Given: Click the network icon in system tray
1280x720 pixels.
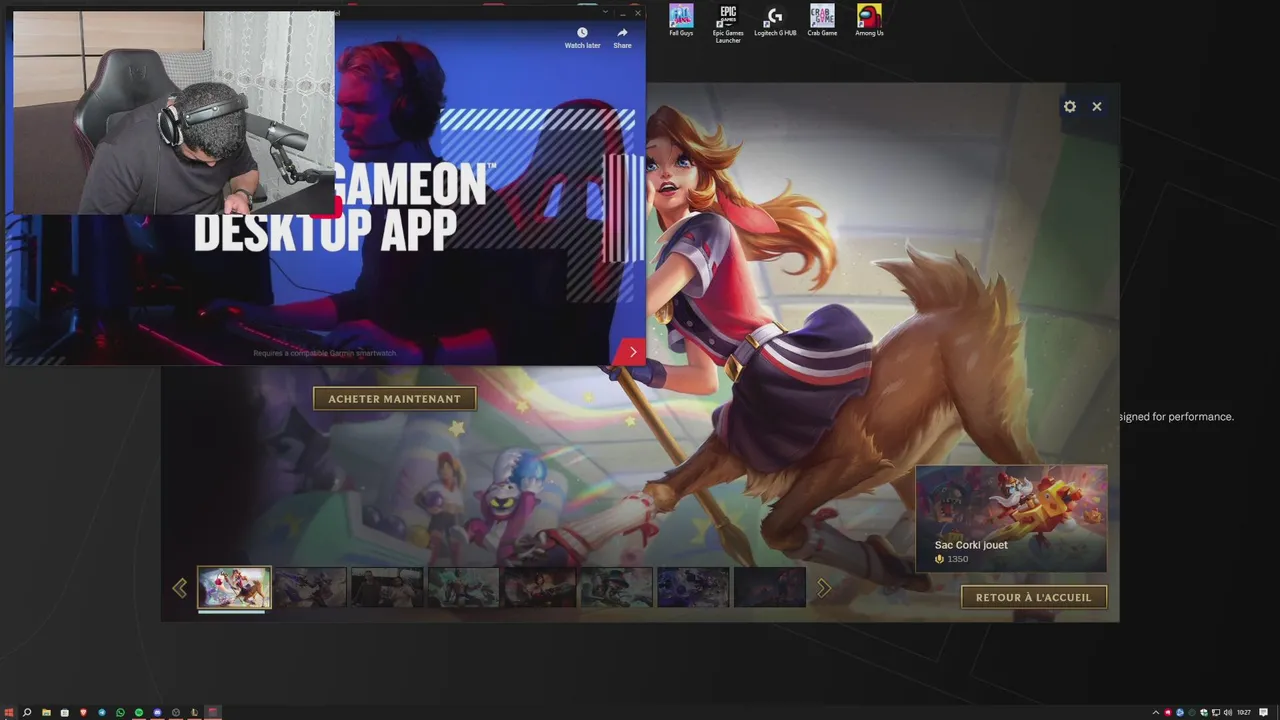Looking at the screenshot, I should [1216, 712].
